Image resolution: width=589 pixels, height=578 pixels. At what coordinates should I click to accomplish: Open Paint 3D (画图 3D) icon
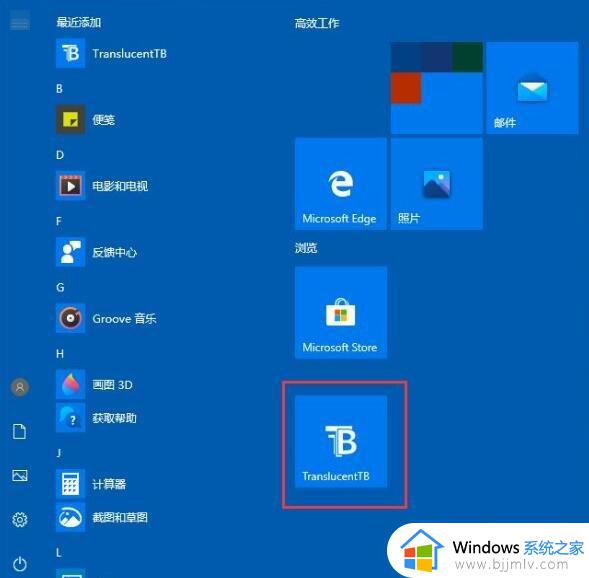pyautogui.click(x=70, y=384)
